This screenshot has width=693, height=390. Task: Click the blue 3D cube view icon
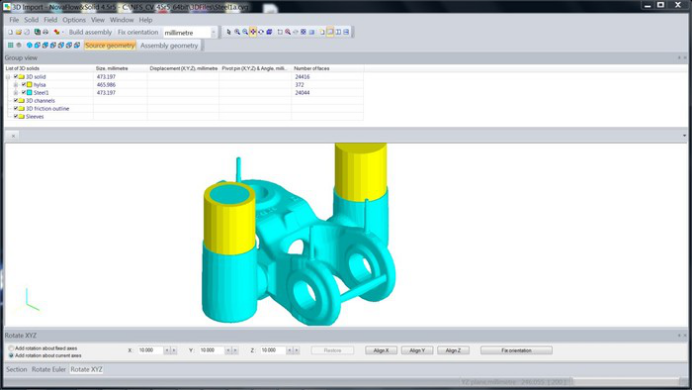(269, 32)
